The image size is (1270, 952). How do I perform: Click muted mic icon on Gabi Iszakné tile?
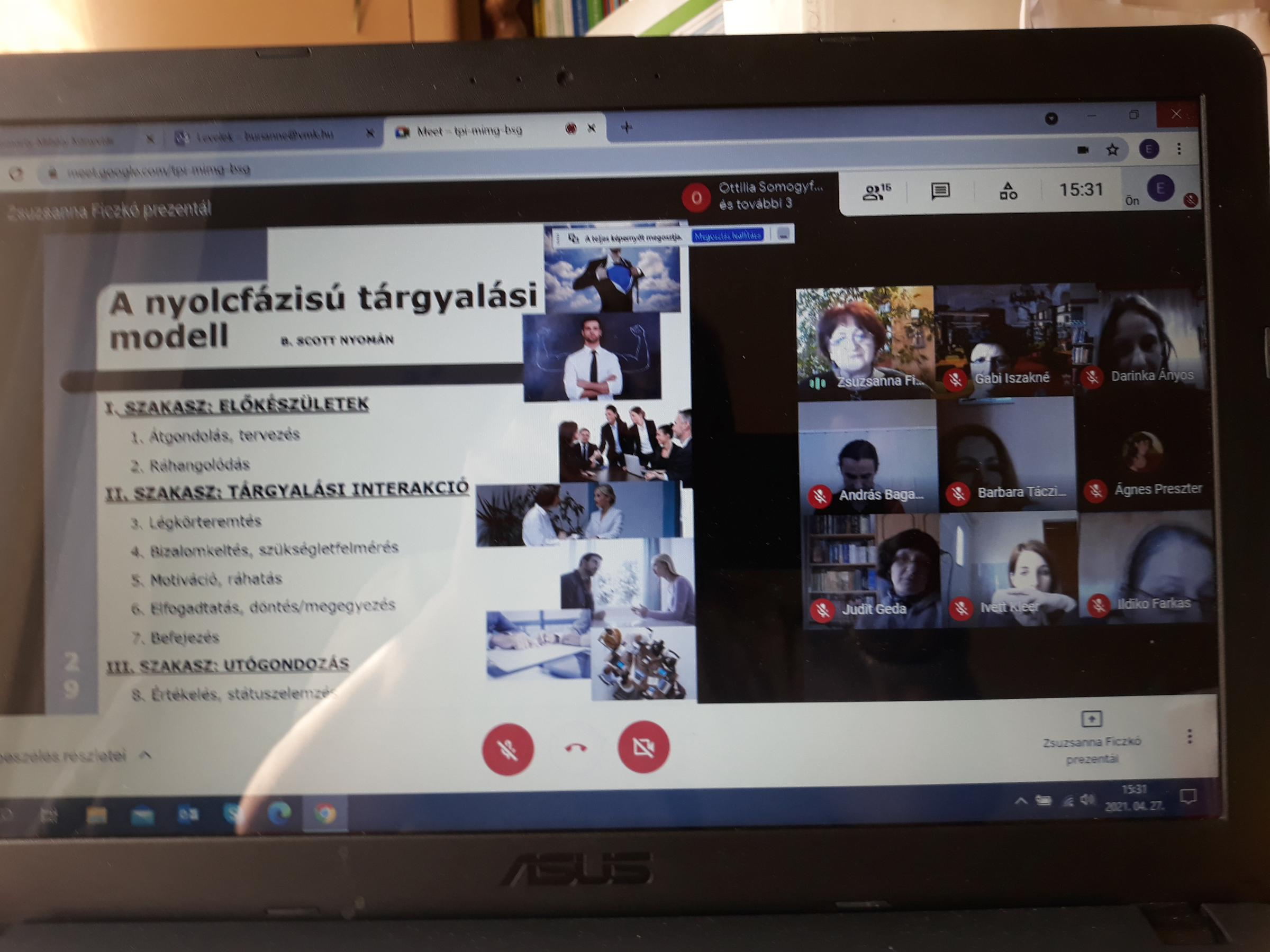955,379
